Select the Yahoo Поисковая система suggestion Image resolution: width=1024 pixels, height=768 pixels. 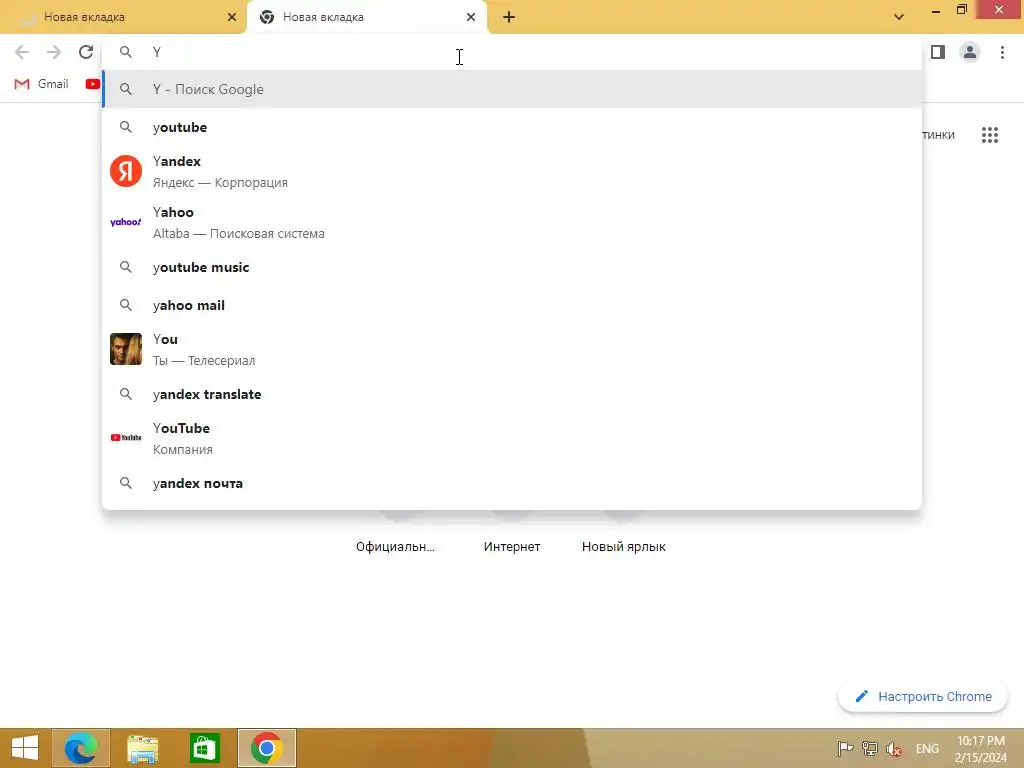[x=513, y=222]
